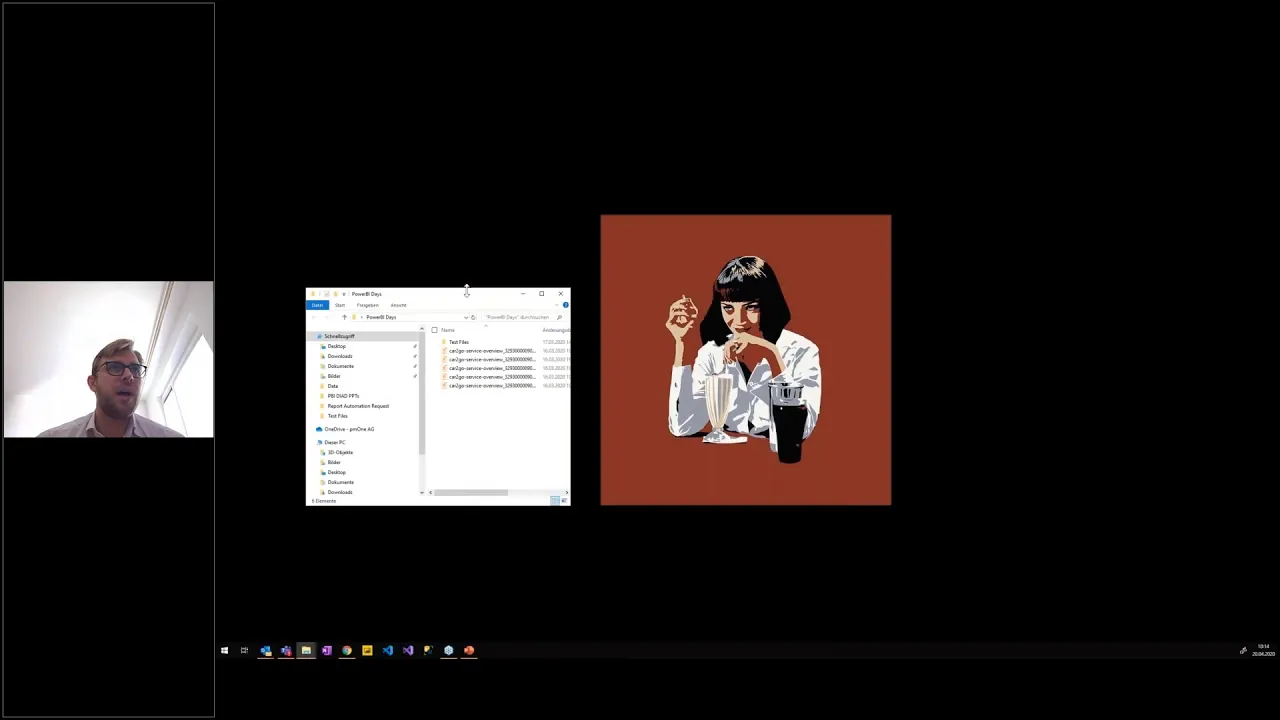Screen dimensions: 1280x720
Task: Open PowerPoint from the taskbar
Action: click(469, 650)
